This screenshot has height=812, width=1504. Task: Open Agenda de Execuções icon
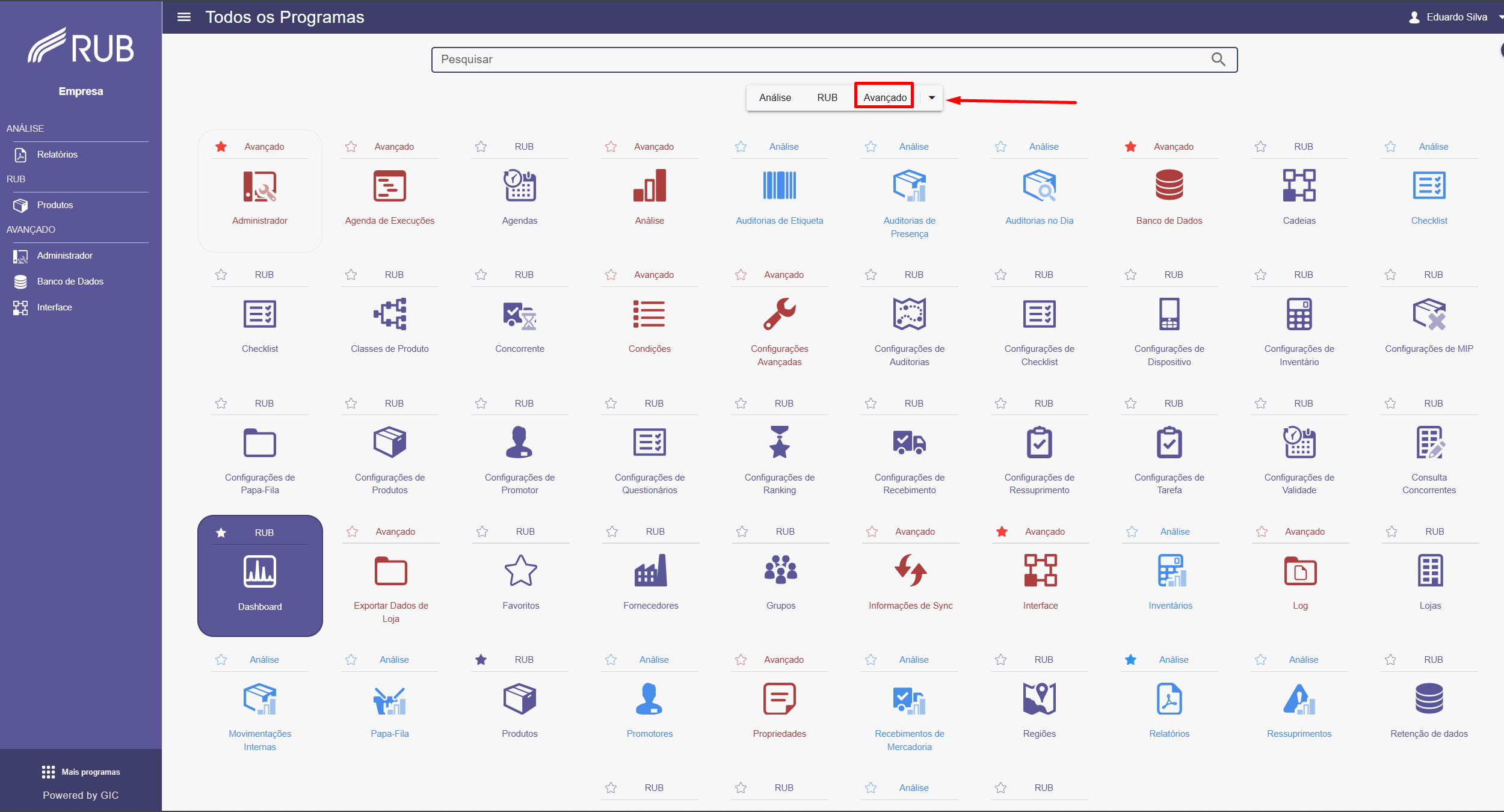point(390,186)
